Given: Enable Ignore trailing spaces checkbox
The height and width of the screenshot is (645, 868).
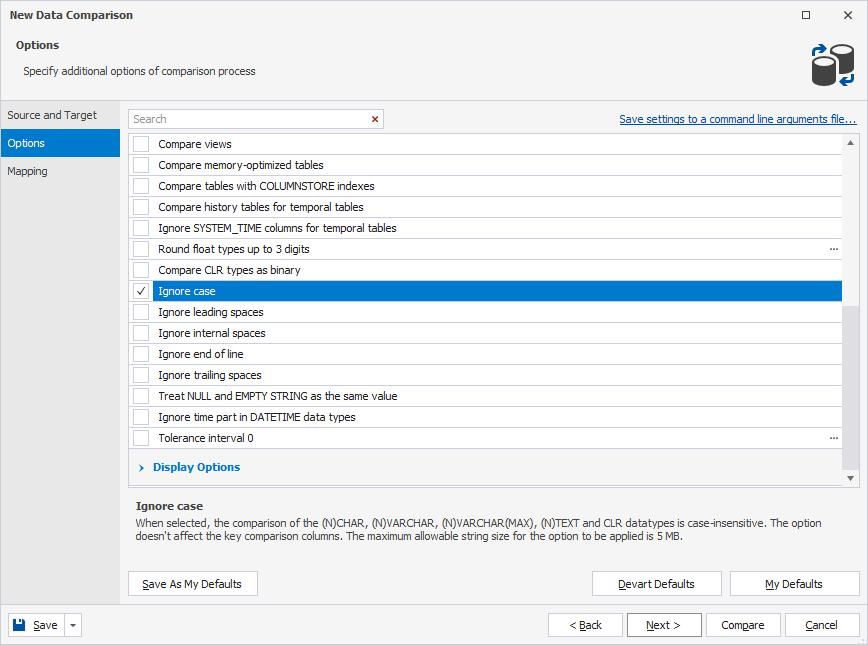Looking at the screenshot, I should click(141, 375).
